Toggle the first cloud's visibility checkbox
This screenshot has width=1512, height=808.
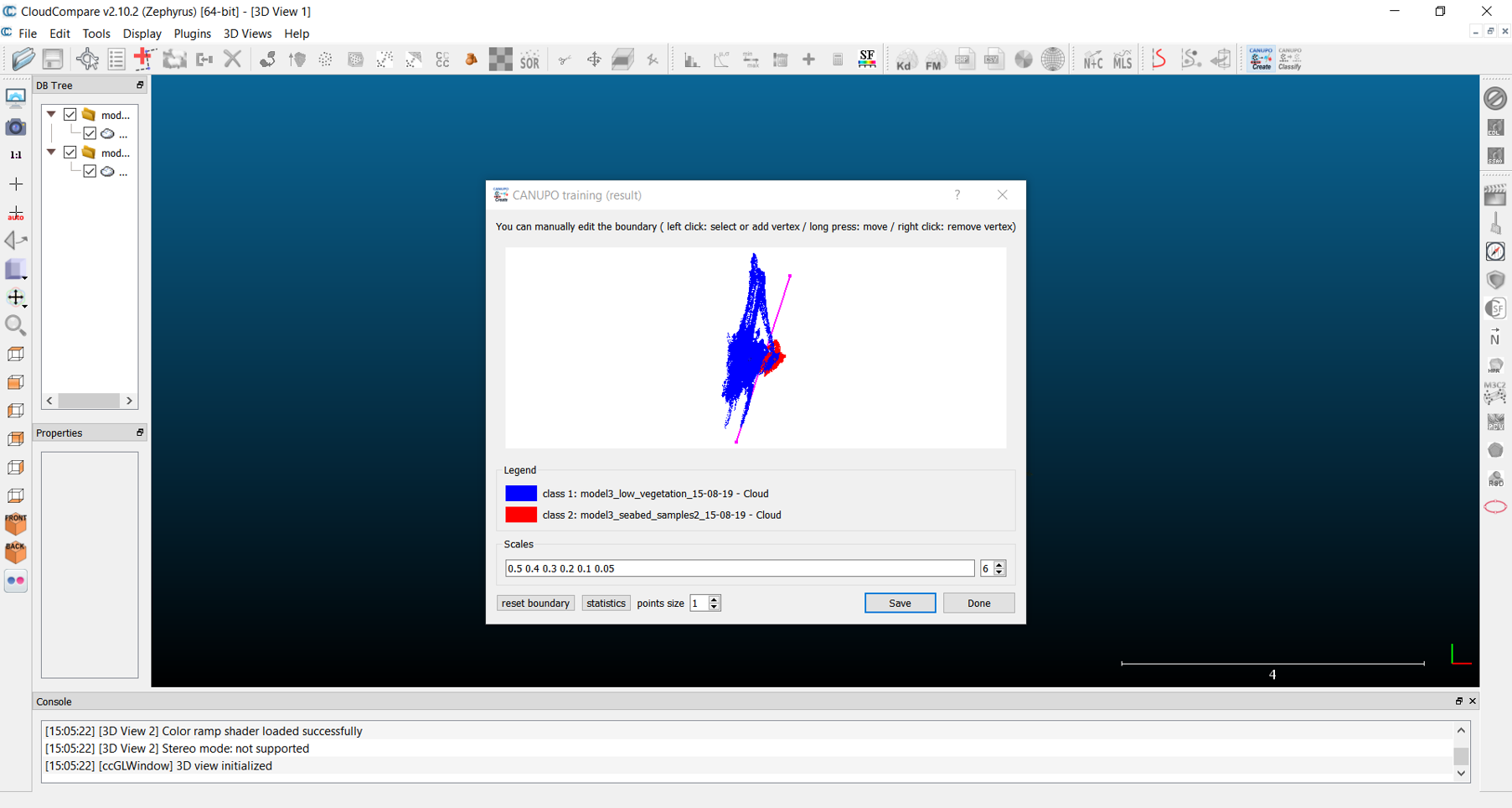point(90,133)
